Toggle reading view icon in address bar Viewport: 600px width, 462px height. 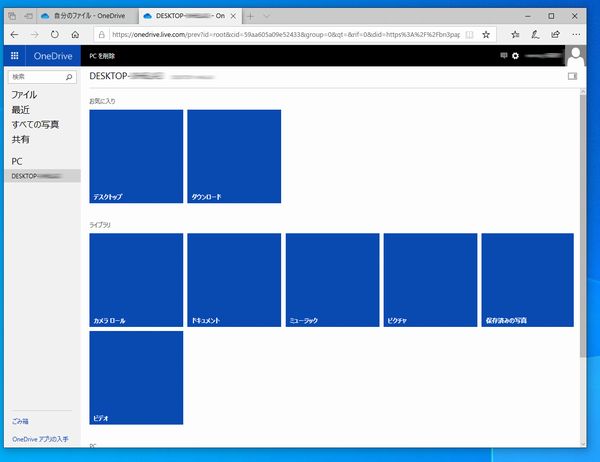click(x=469, y=35)
